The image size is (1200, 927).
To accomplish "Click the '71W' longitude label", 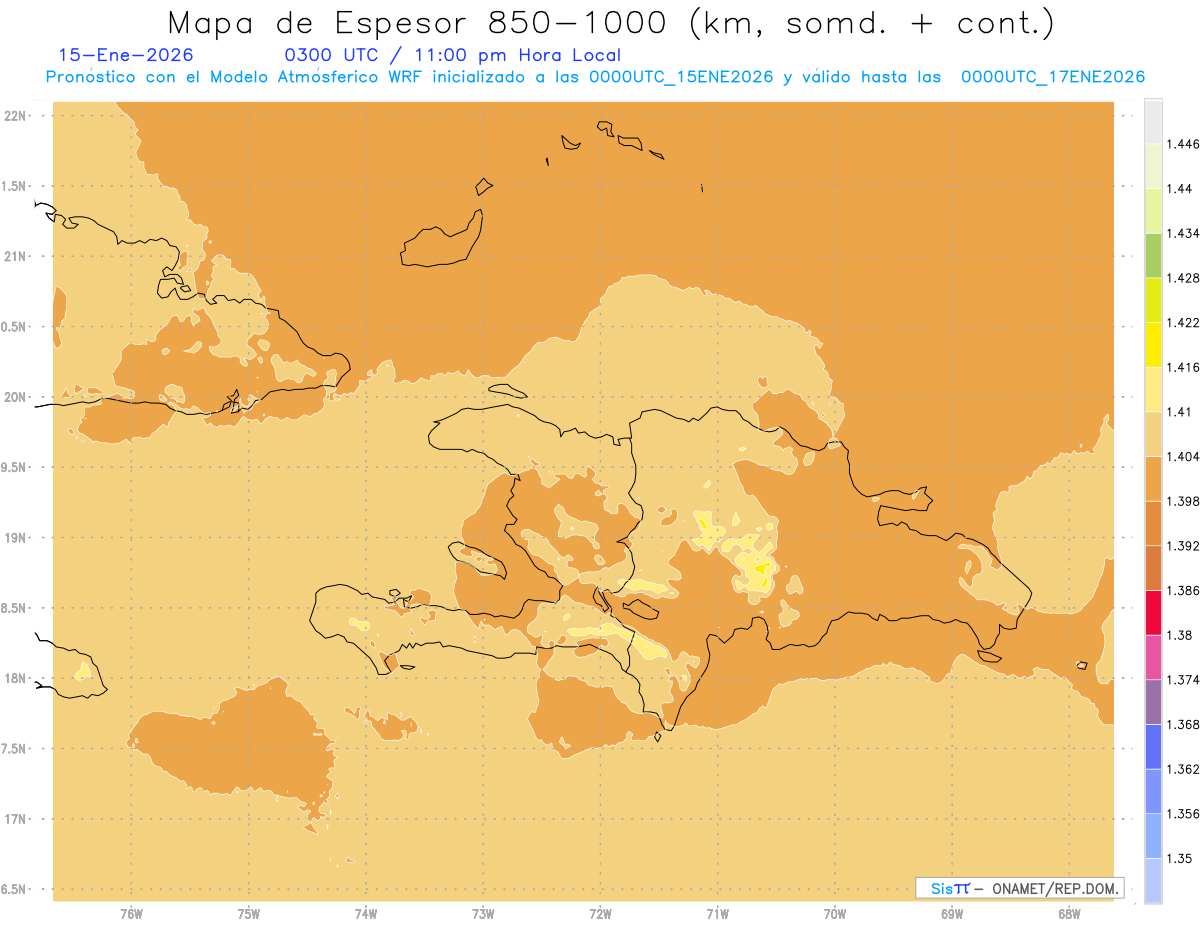I will click(x=717, y=913).
